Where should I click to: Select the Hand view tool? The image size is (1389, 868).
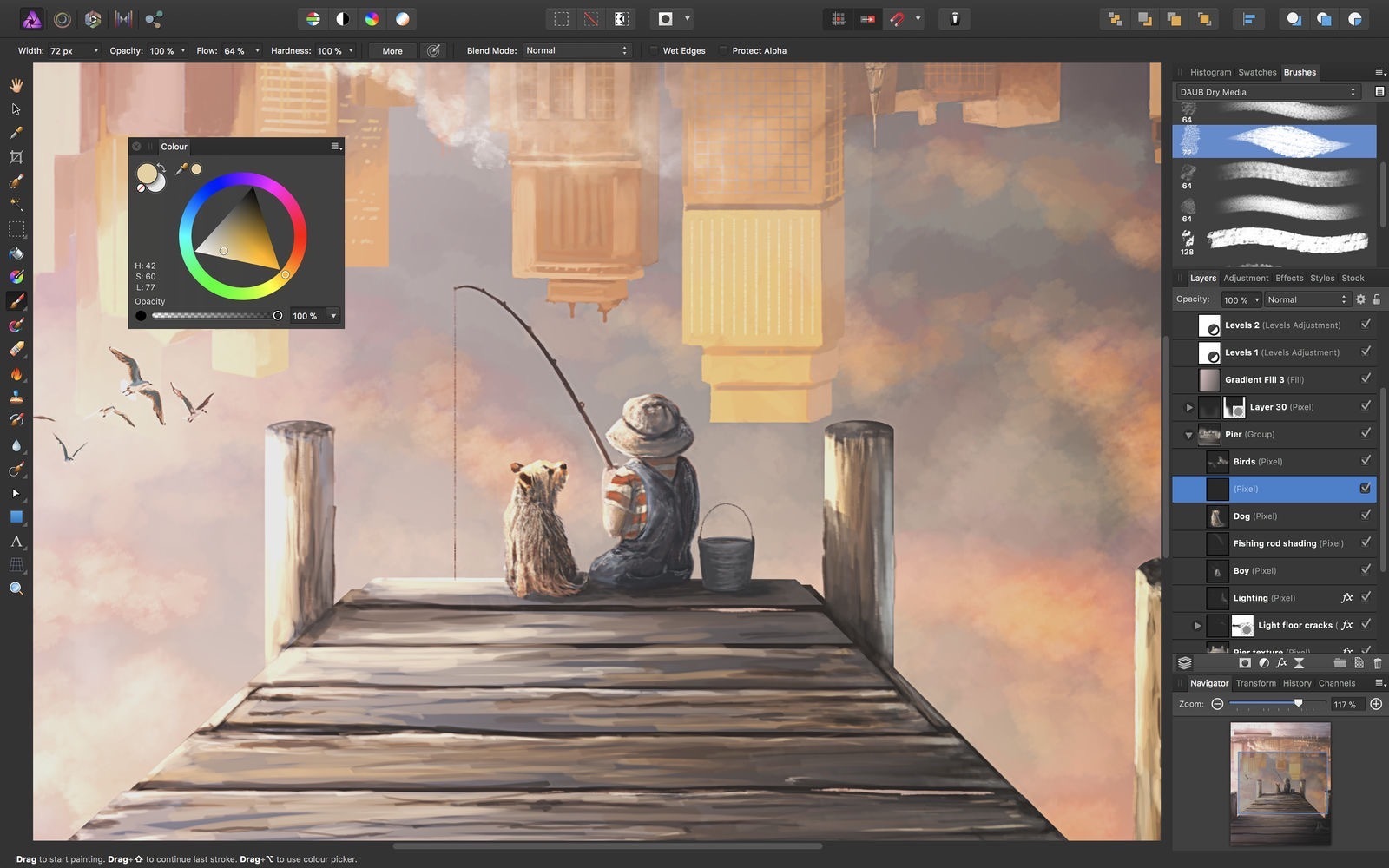(x=16, y=85)
